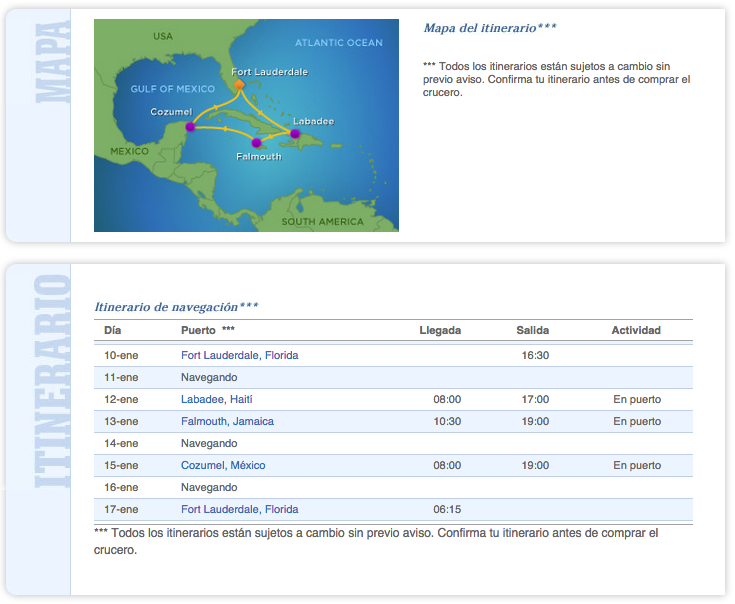Click 'Navegando' in the 16-ene row

209,487
